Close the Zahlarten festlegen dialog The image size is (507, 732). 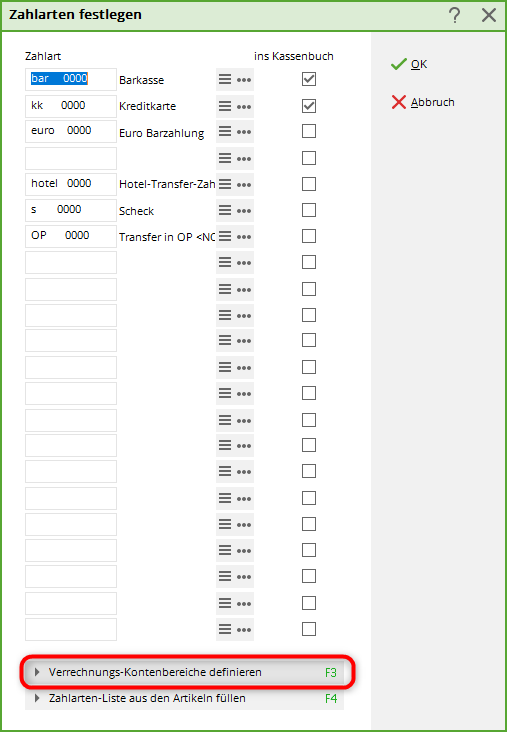pos(489,15)
